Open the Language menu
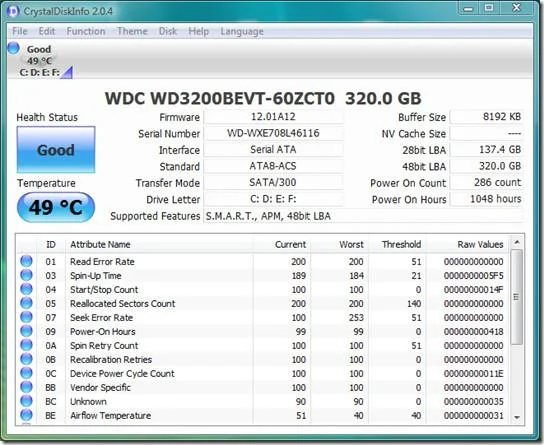 [x=242, y=32]
